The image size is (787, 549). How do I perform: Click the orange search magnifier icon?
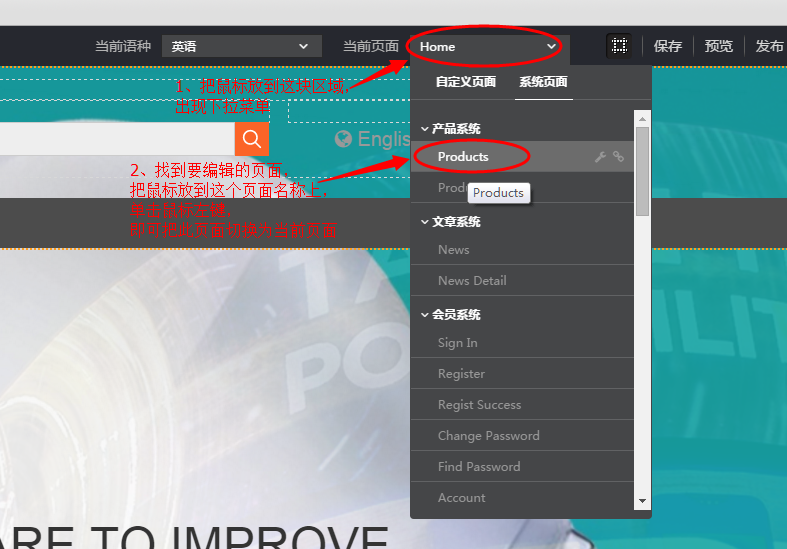click(251, 139)
